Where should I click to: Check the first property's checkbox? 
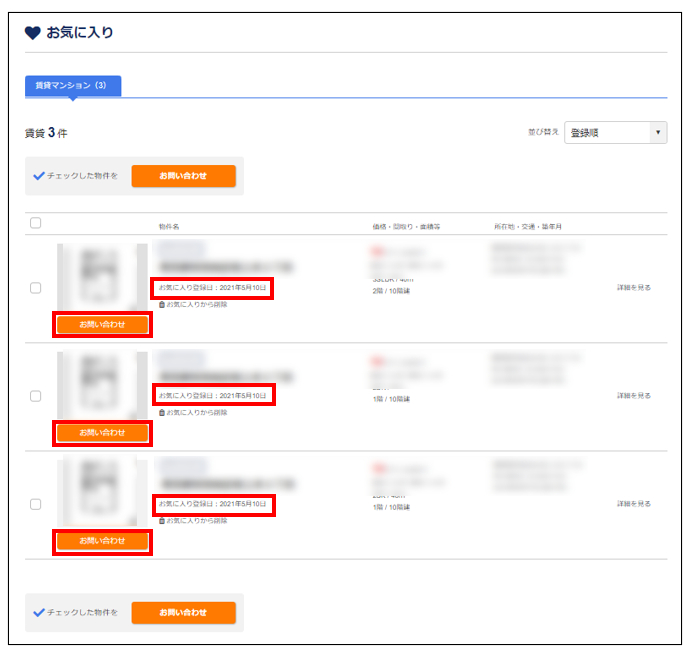click(36, 288)
